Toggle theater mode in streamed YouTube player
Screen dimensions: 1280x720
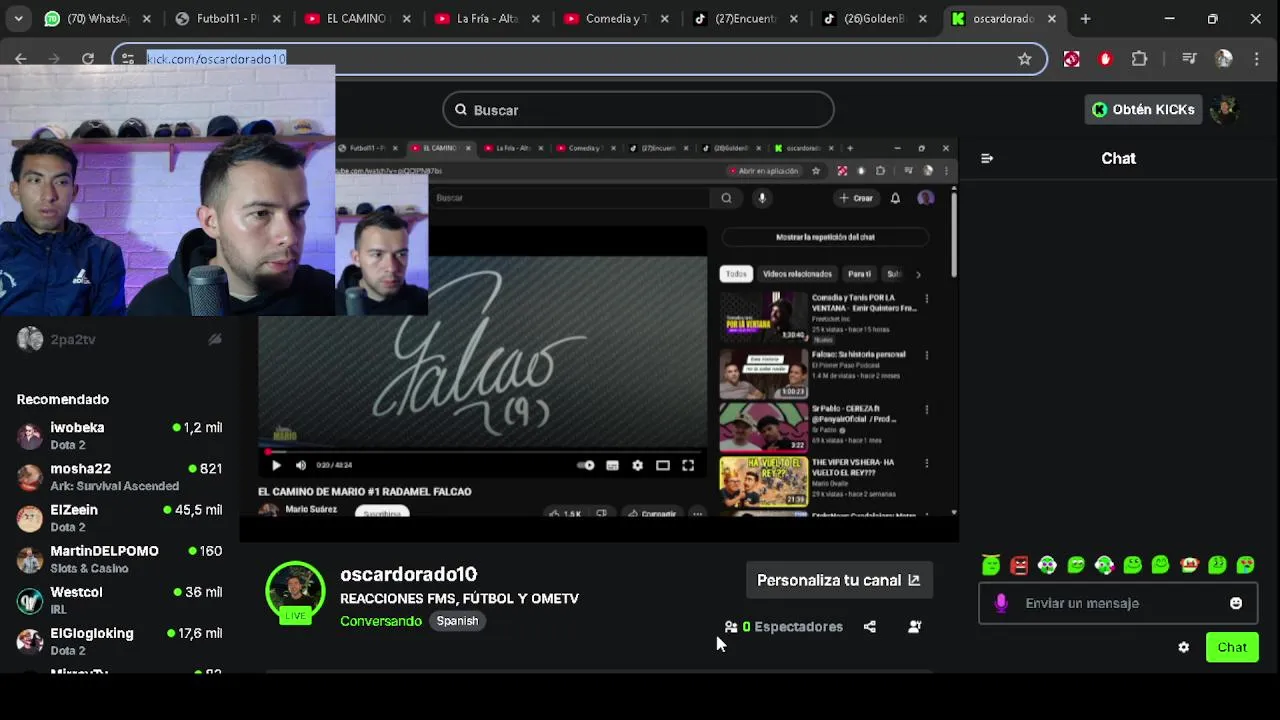click(662, 465)
